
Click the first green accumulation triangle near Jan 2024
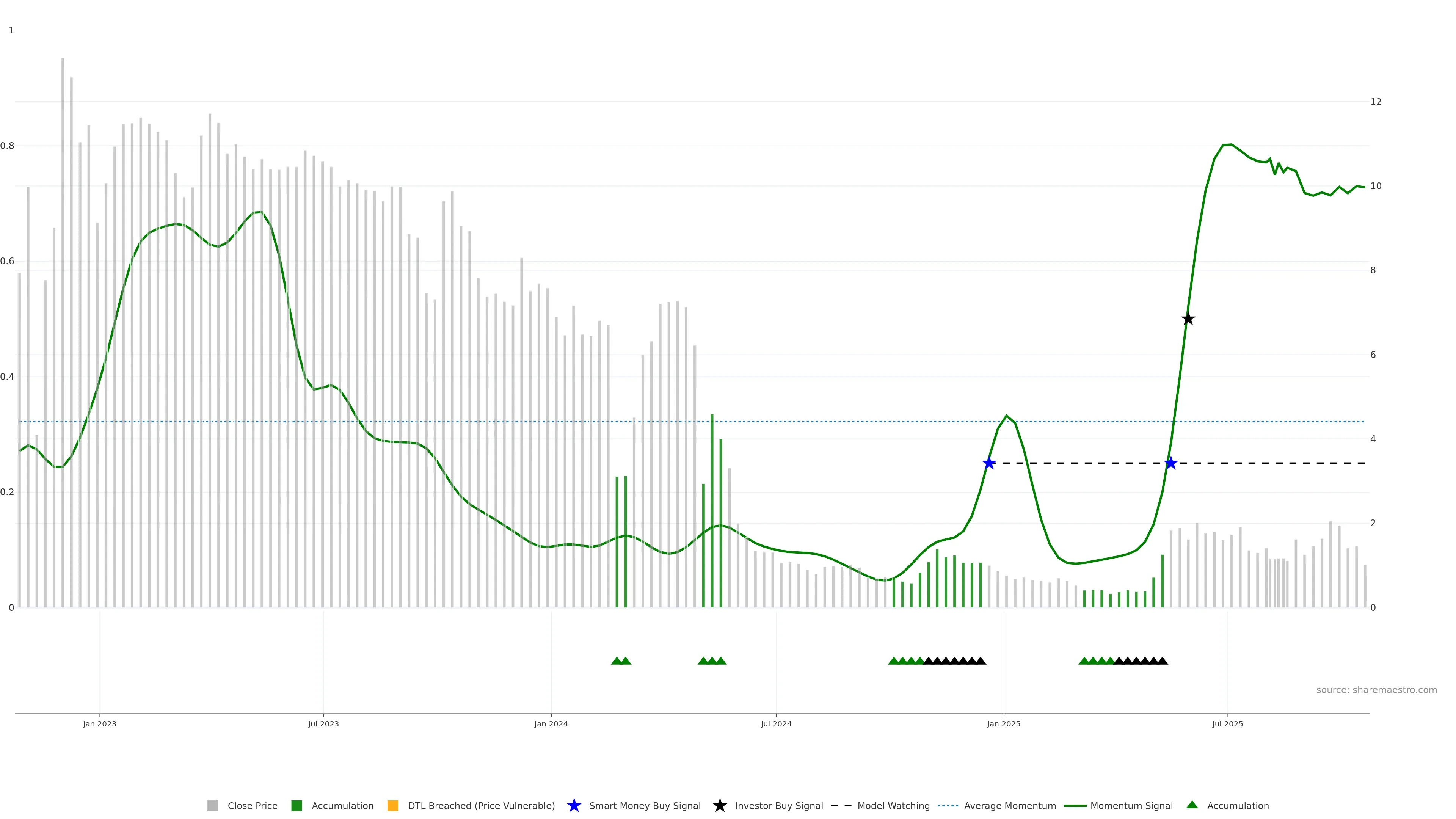point(617,661)
